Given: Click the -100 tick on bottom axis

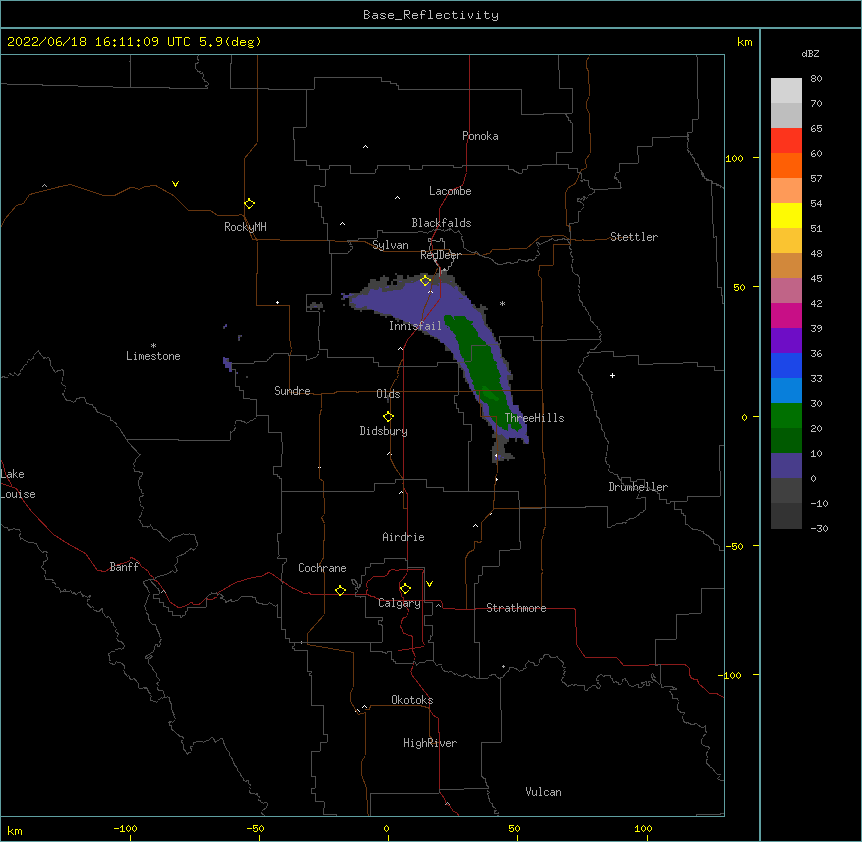Looking at the screenshot, I should point(125,828).
